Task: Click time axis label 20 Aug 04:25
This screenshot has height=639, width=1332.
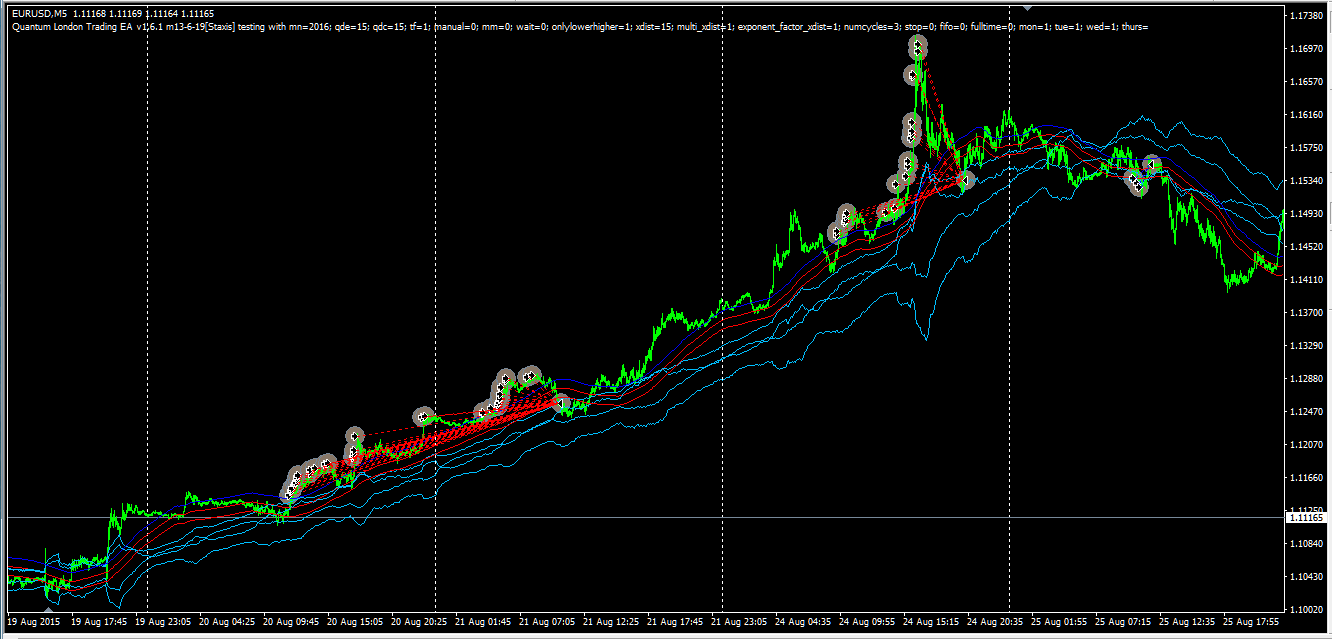Action: [x=229, y=621]
